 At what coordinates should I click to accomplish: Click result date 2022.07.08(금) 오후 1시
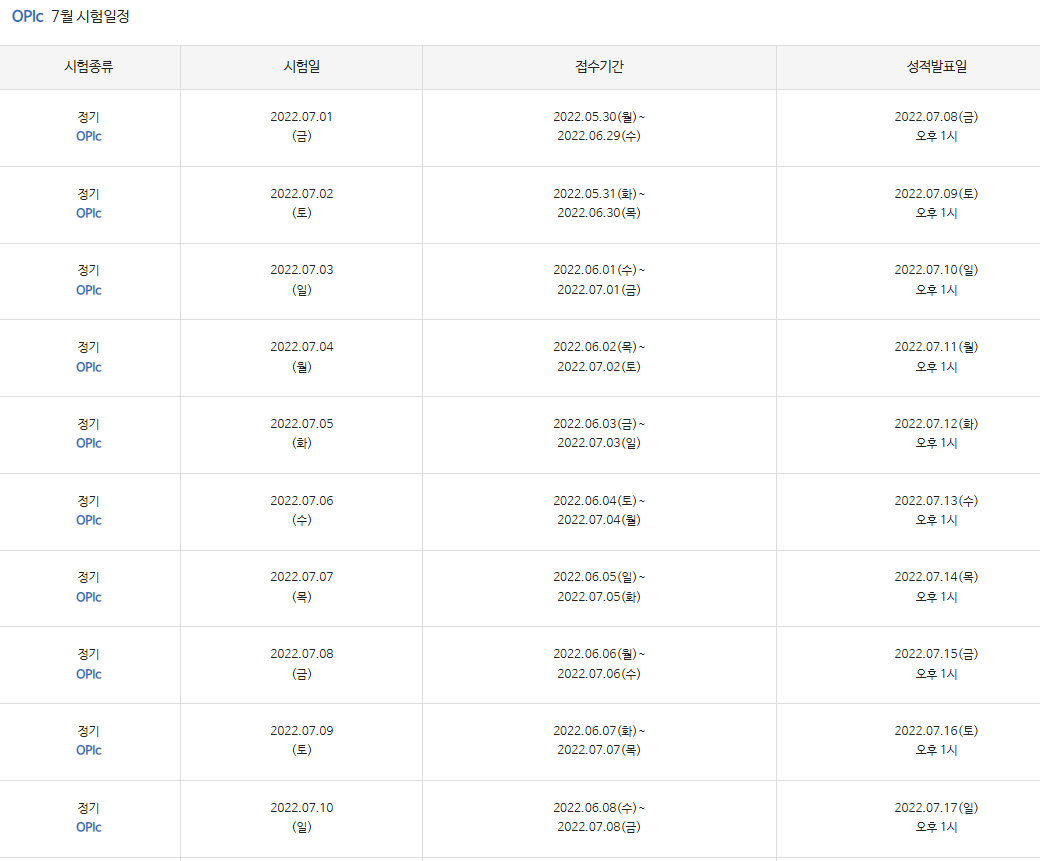pos(937,126)
